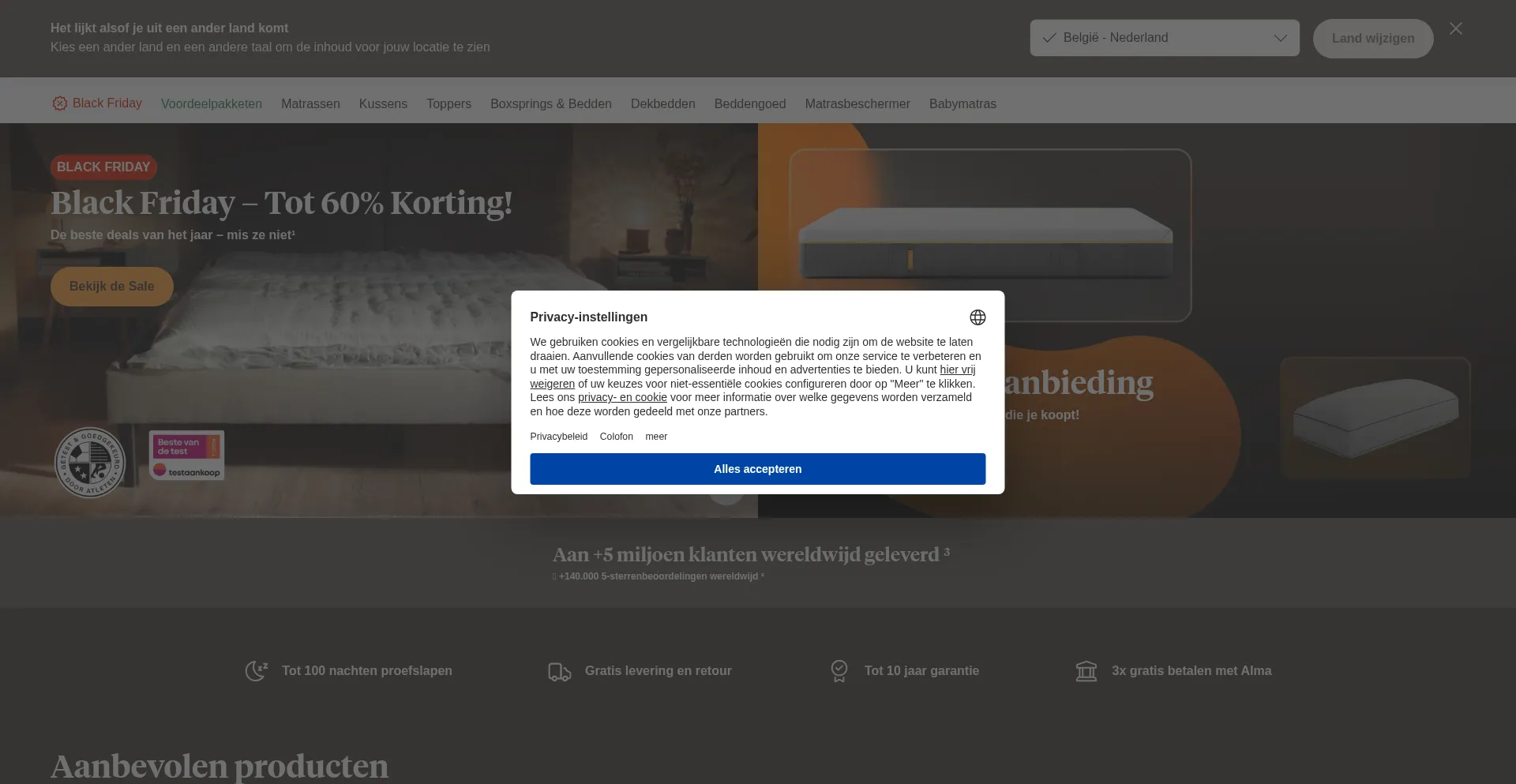Open the Voordeelpakketten menu

pyautogui.click(x=212, y=104)
